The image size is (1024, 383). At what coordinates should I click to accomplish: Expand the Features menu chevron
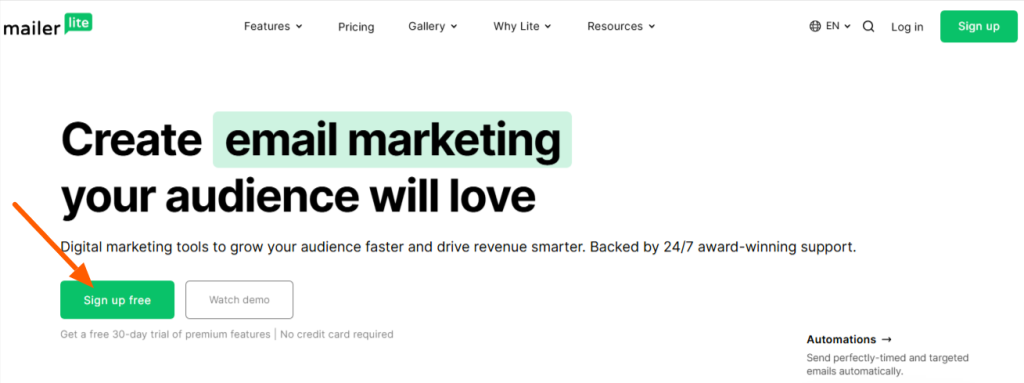coord(299,27)
